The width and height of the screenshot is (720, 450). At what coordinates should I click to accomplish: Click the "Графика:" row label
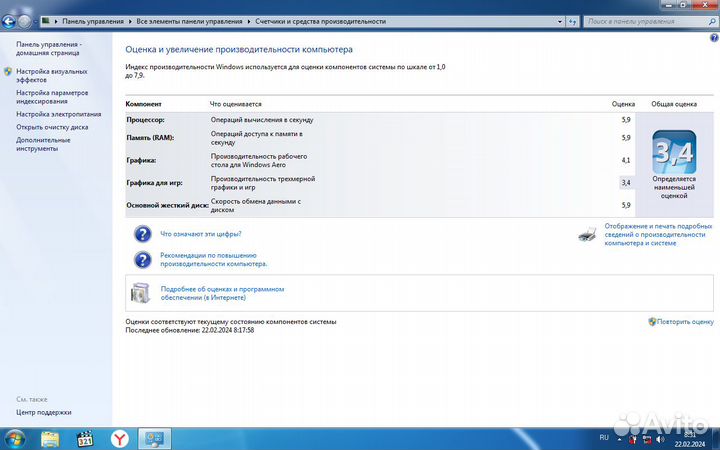(141, 160)
